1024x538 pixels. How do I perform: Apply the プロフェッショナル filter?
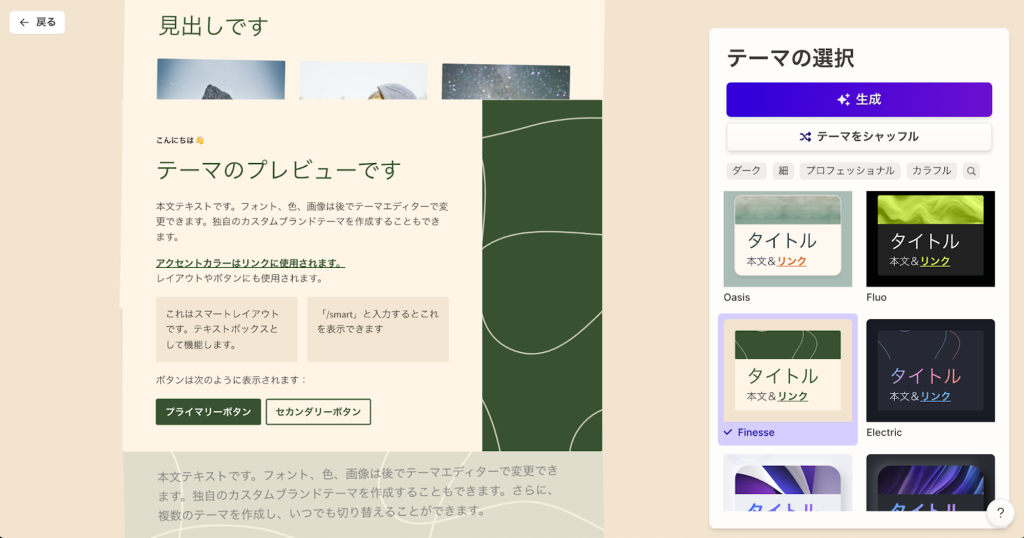(x=850, y=171)
